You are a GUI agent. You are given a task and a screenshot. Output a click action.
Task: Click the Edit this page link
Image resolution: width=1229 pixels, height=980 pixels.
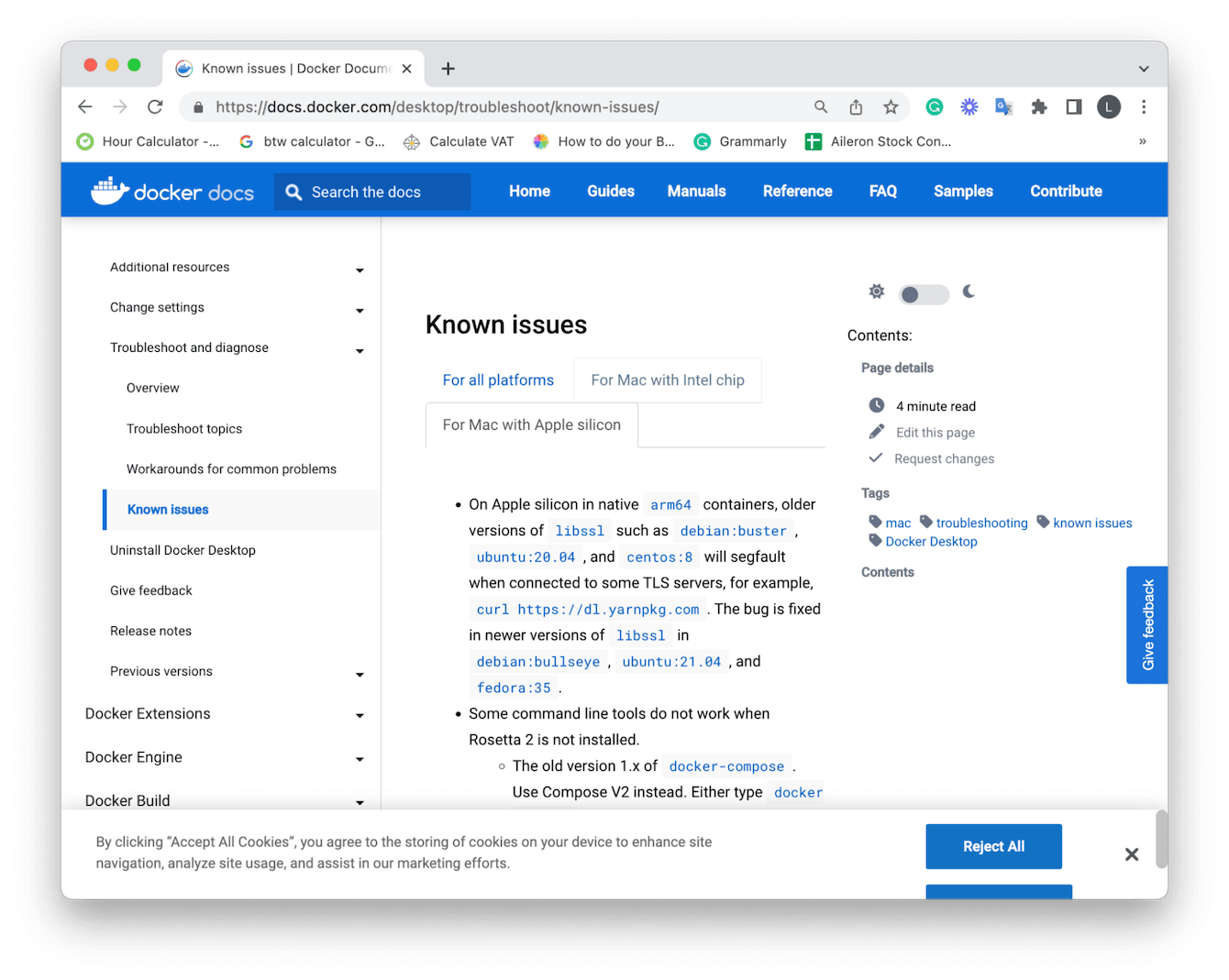936,433
